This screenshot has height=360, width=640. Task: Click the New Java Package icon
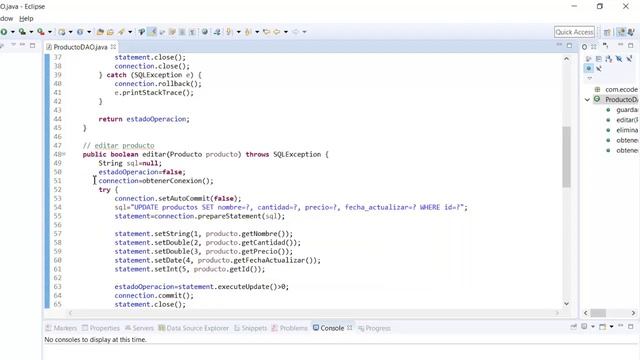(x=62, y=32)
